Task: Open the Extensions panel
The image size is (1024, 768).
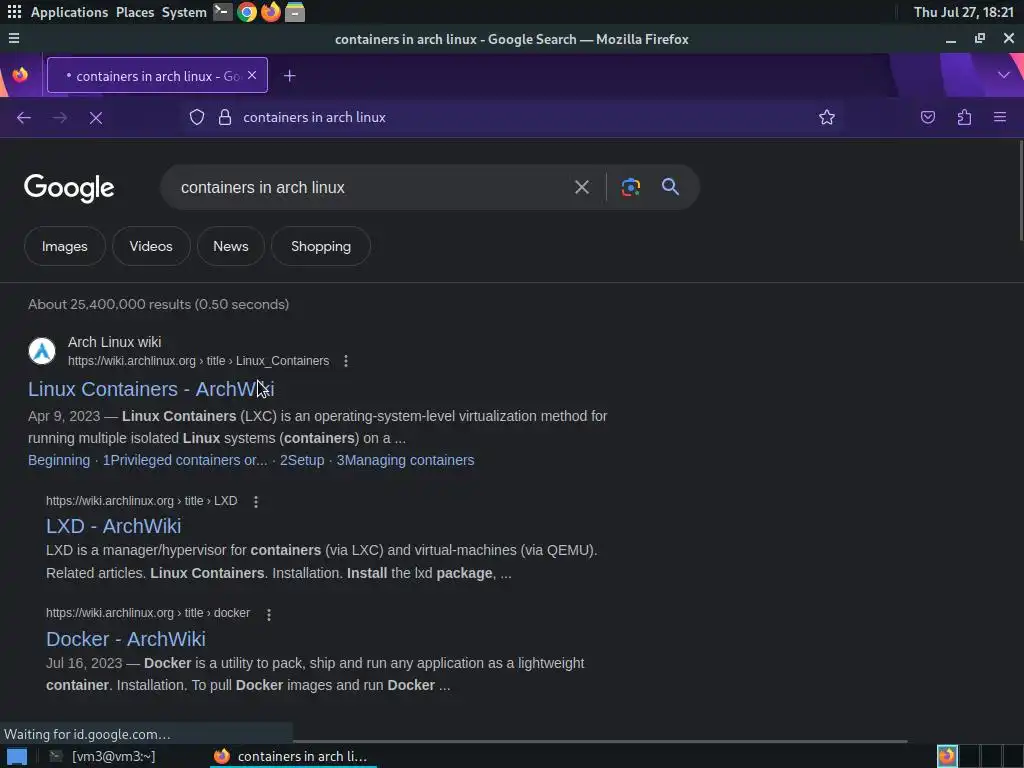Action: (x=964, y=118)
